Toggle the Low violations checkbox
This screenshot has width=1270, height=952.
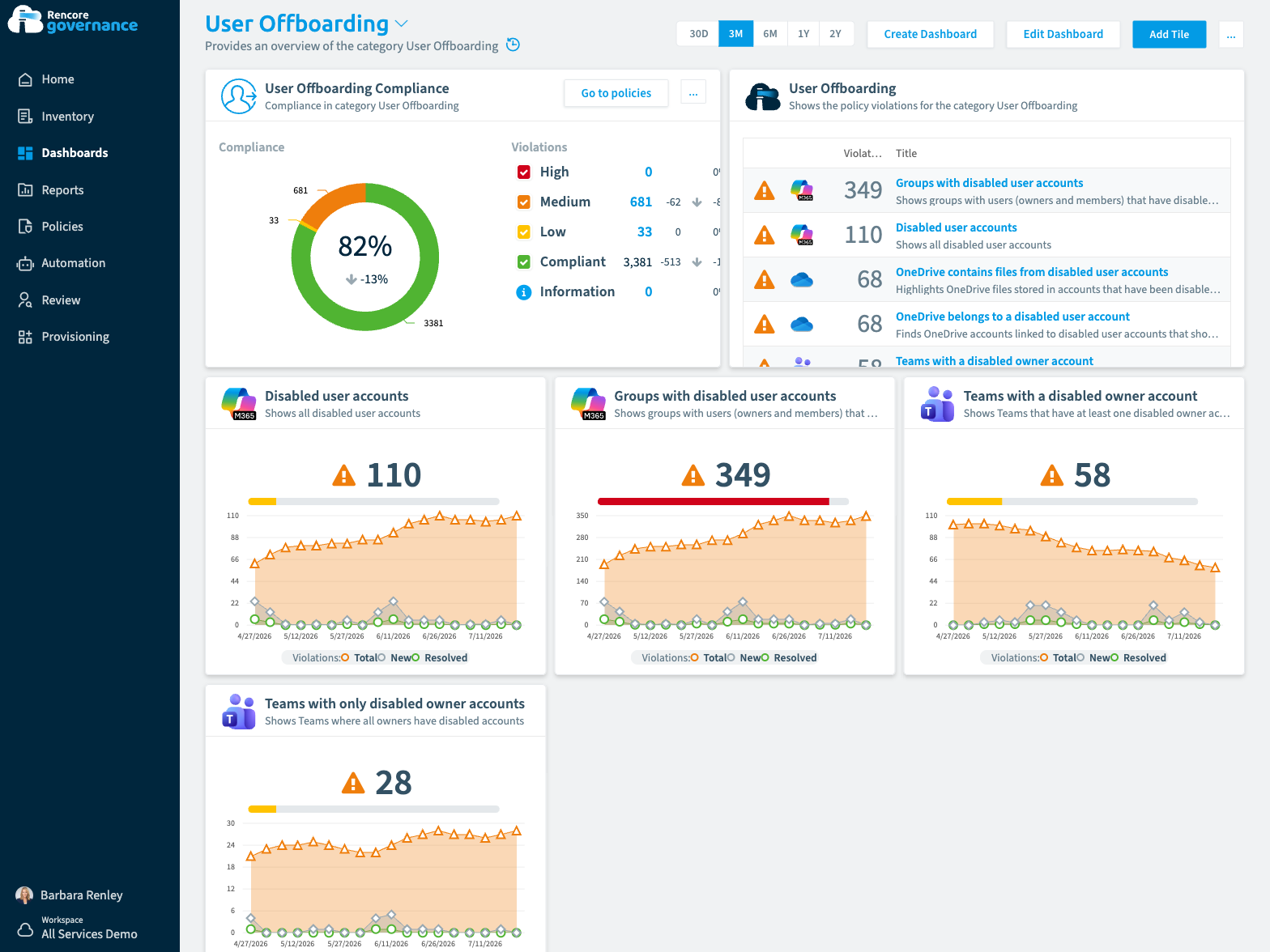click(x=524, y=232)
